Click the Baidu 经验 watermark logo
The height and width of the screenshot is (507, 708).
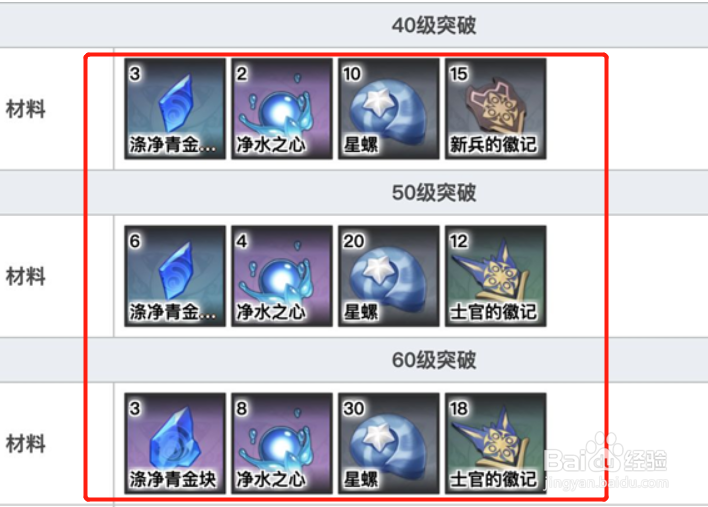(x=606, y=455)
